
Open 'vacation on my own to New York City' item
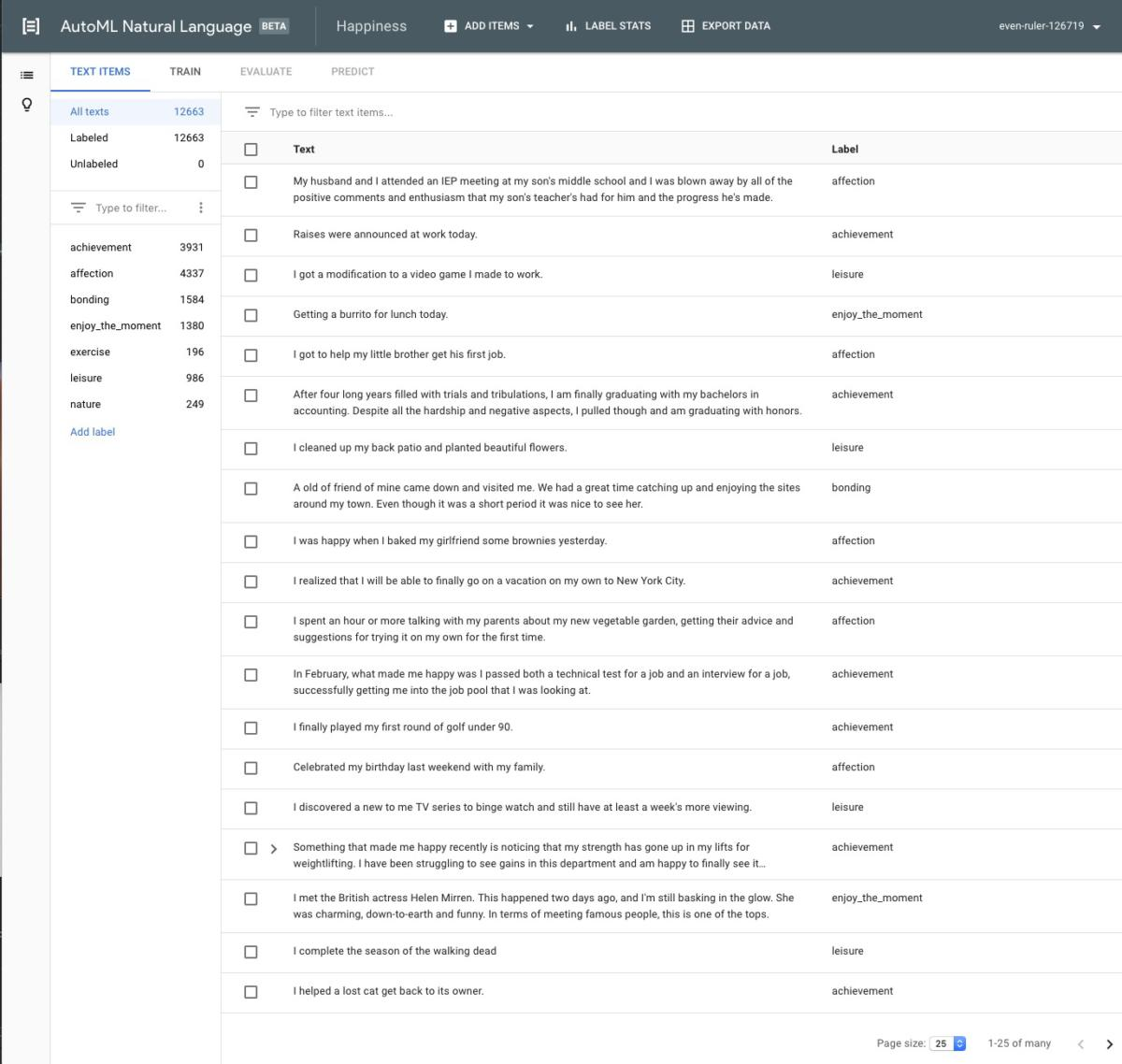point(489,581)
